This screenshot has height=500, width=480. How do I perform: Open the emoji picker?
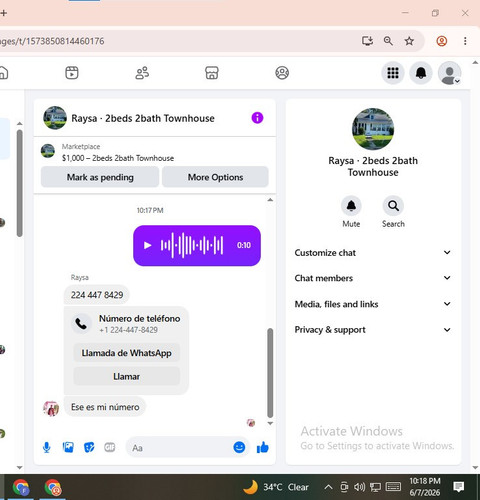239,447
